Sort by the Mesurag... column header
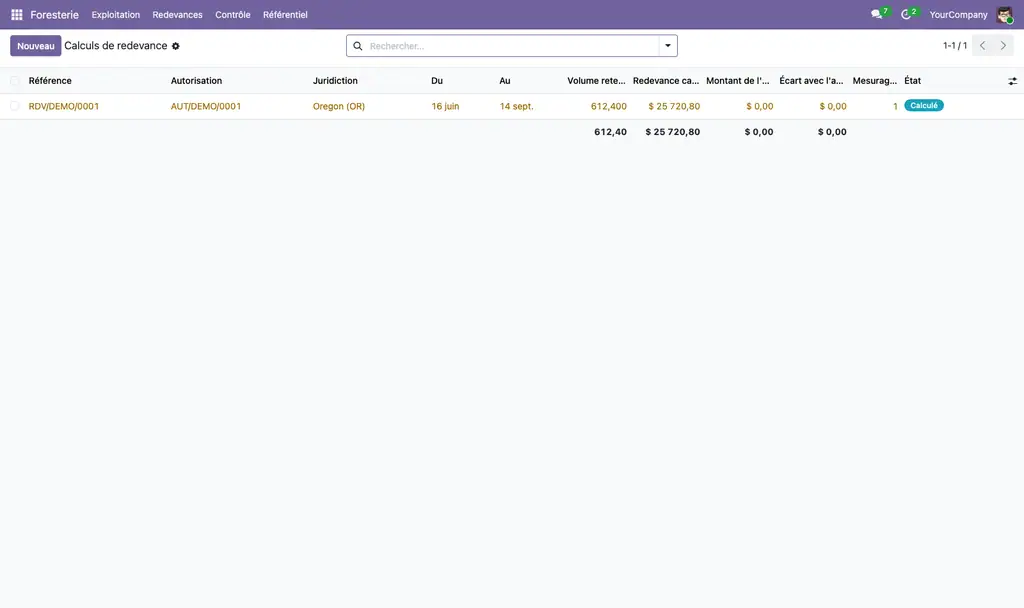The width and height of the screenshot is (1024, 608). coord(874,81)
